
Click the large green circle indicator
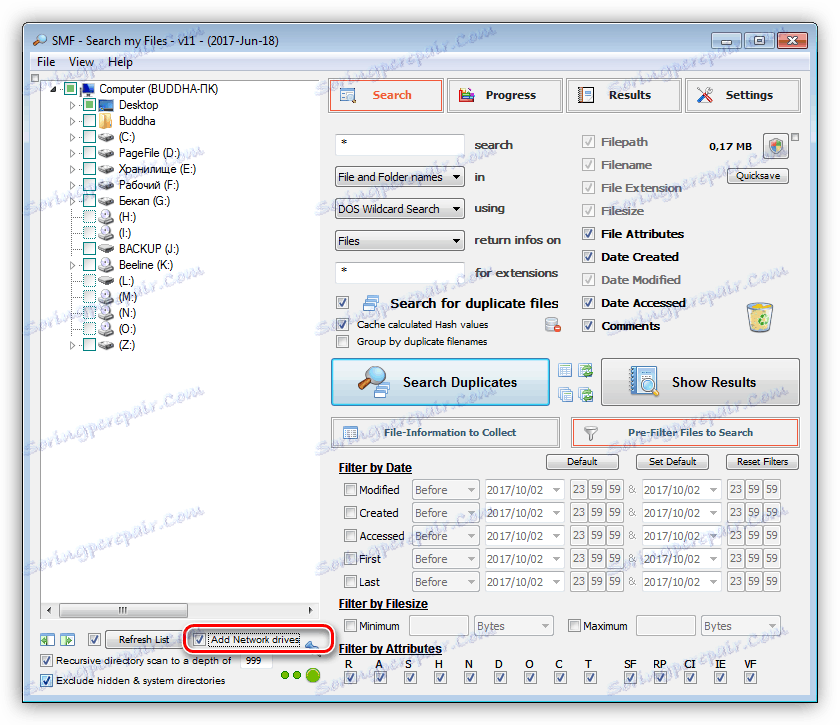313,675
